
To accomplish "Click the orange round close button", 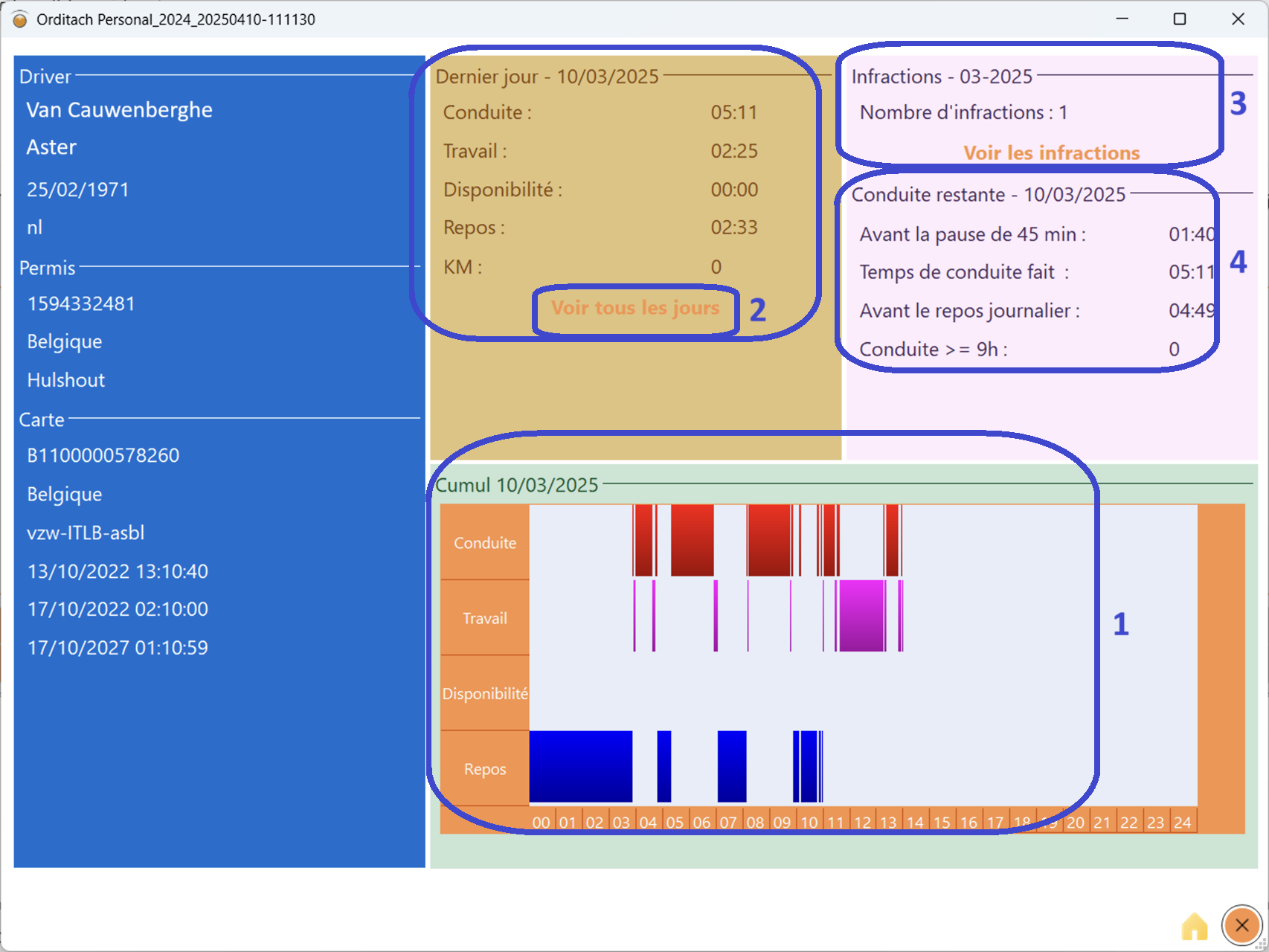I will (x=1241, y=925).
